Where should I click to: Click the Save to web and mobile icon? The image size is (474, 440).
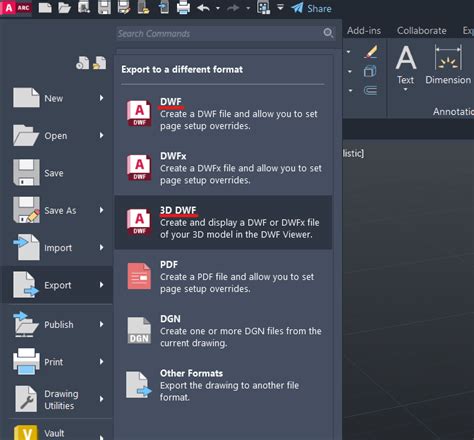click(164, 8)
